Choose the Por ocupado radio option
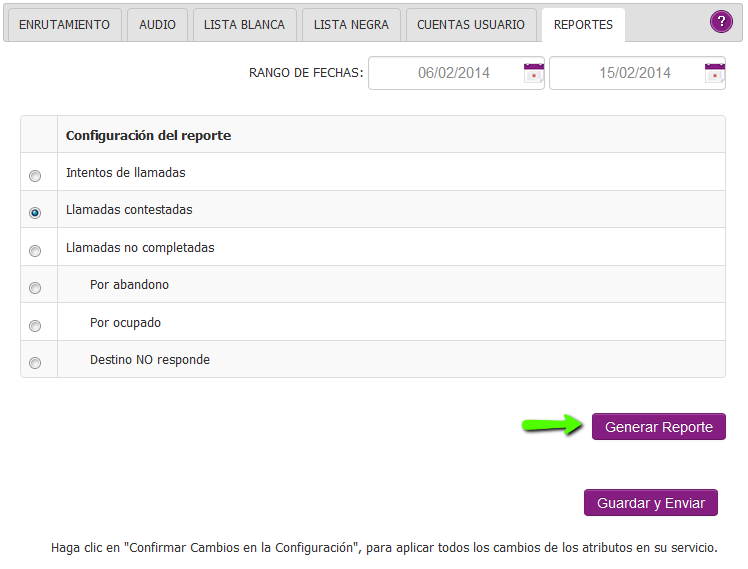 click(x=35, y=326)
